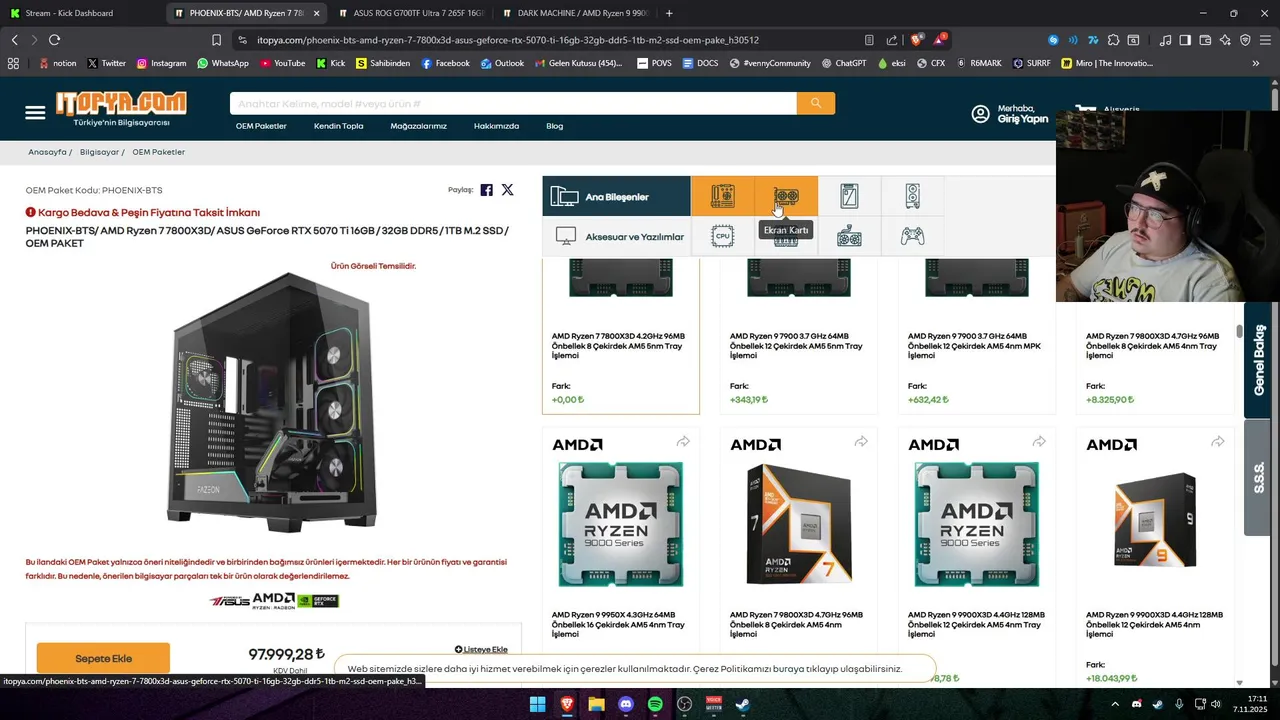Select the PC case component icon
This screenshot has height=720, width=1280.
[912, 196]
